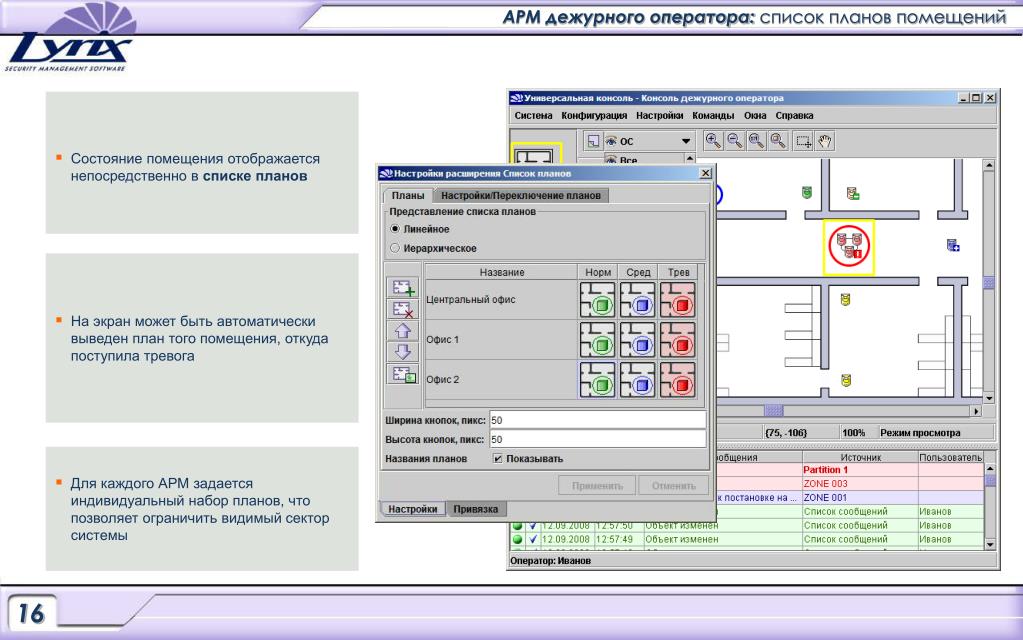Click Трев icon for Центральный офис
1023x640 pixels.
(x=678, y=299)
